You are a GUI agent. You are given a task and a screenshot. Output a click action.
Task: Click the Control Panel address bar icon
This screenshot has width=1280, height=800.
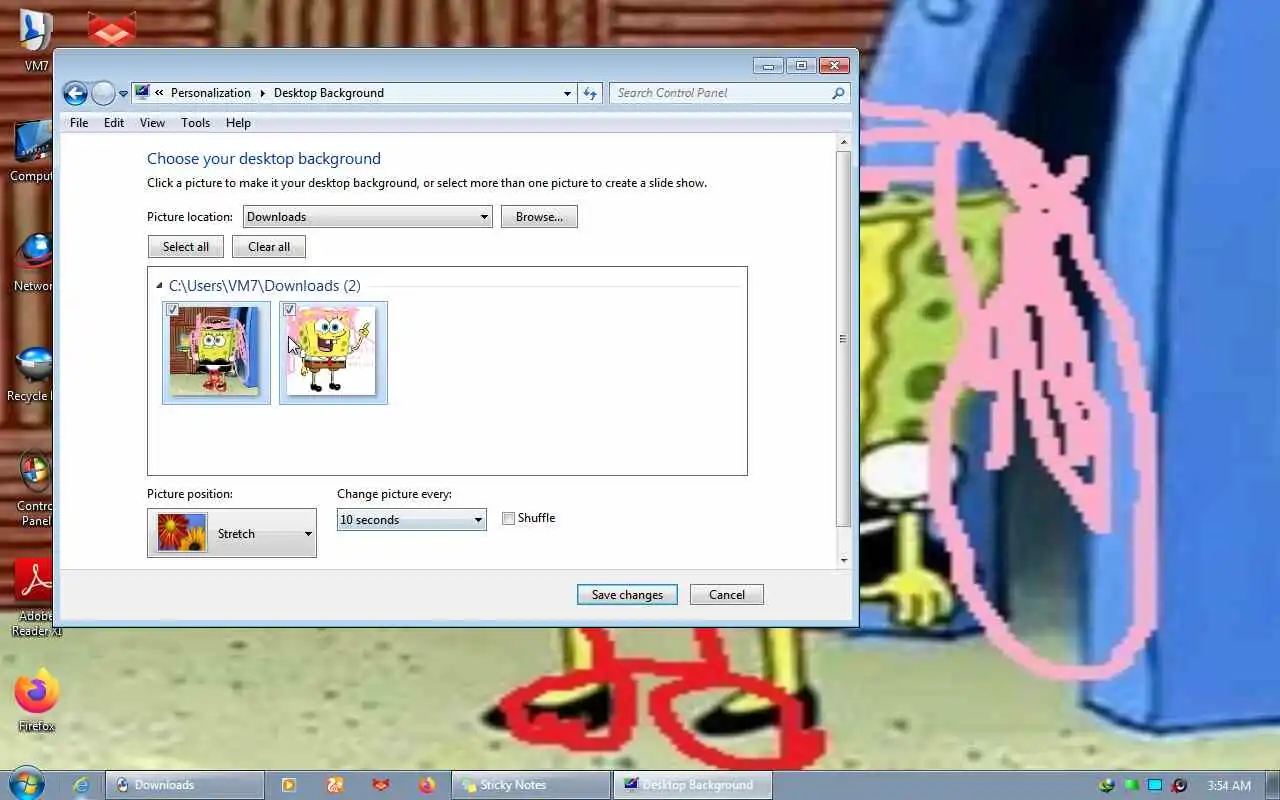(x=142, y=93)
